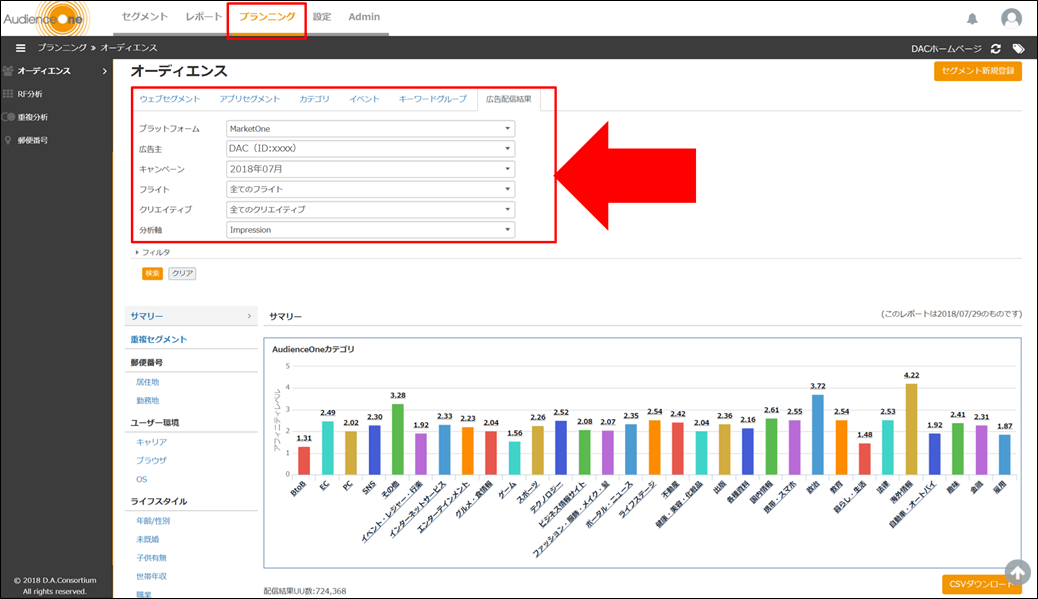The width and height of the screenshot is (1038, 599).
Task: Open the hamburger menu in the breadcrumb bar
Action: point(20,48)
